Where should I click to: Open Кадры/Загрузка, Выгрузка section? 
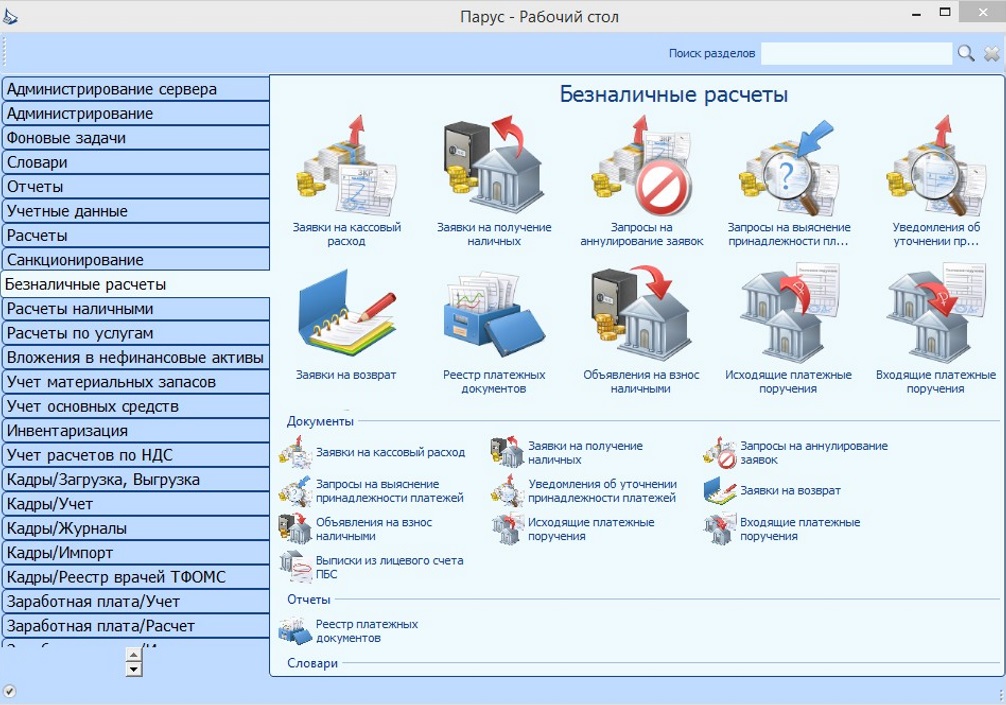click(135, 479)
